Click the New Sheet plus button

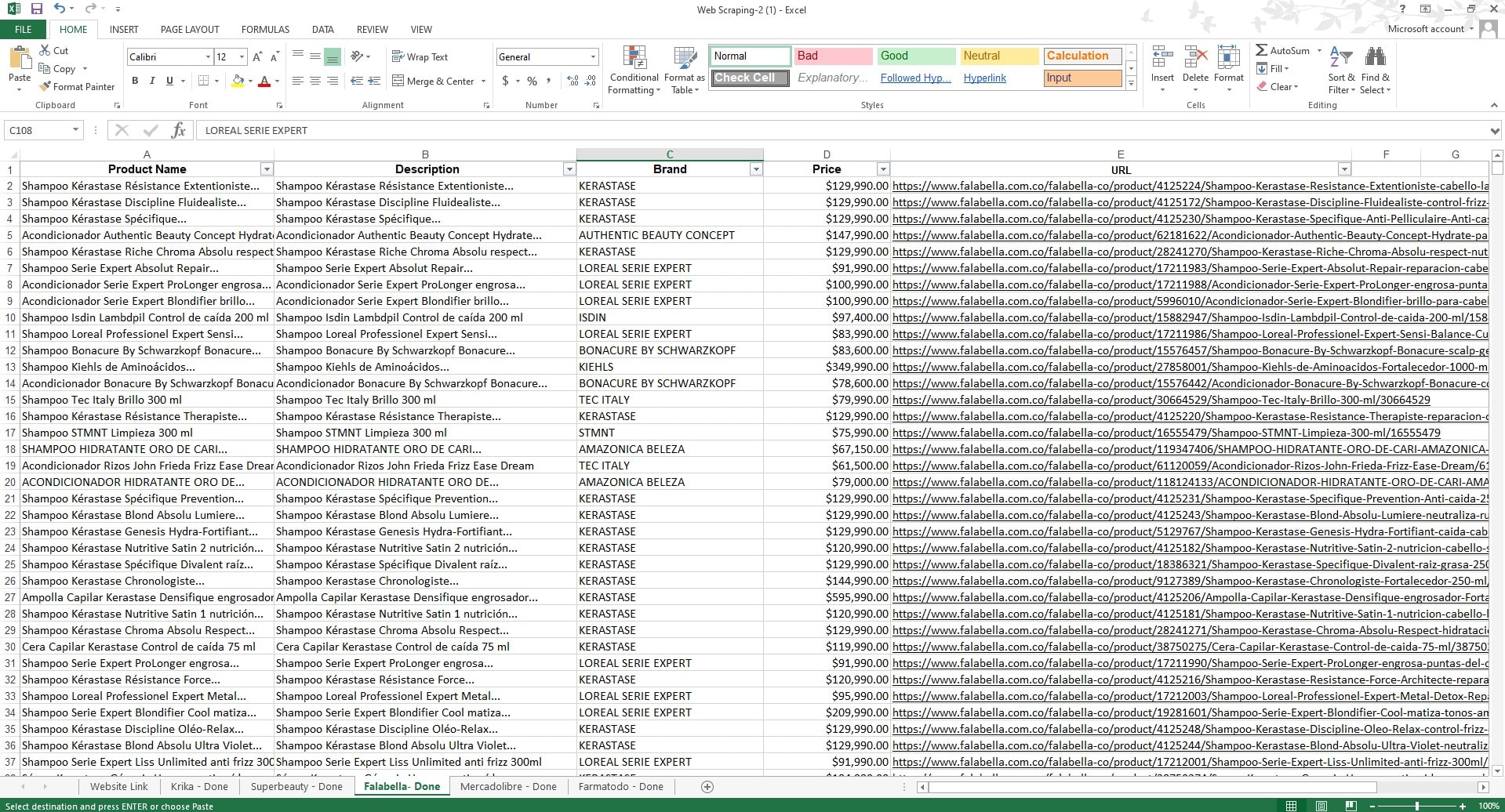pyautogui.click(x=707, y=786)
